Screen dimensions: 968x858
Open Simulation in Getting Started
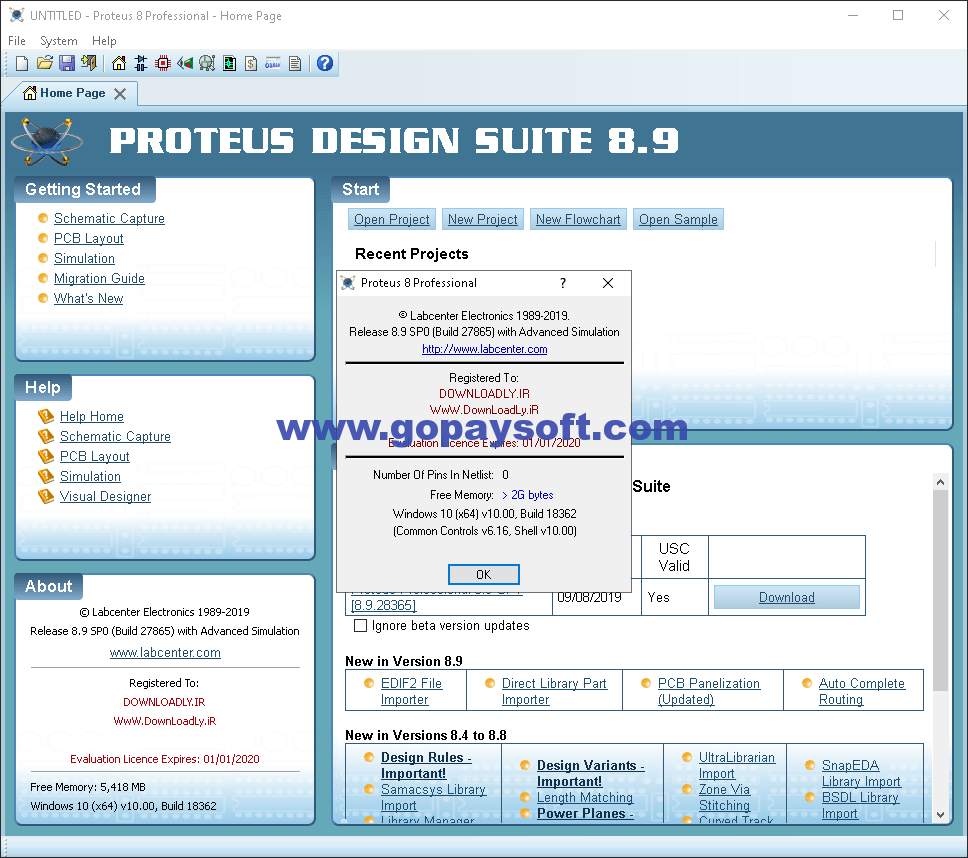click(x=84, y=259)
